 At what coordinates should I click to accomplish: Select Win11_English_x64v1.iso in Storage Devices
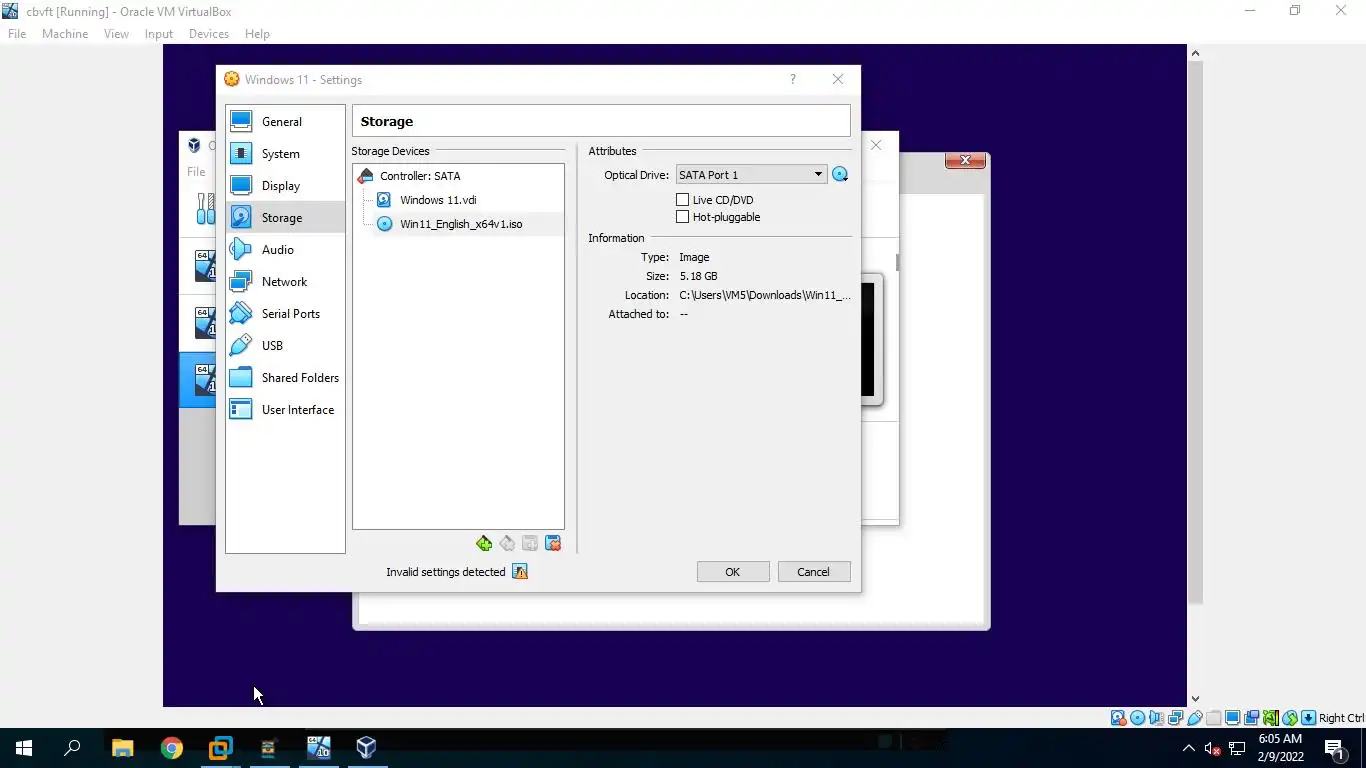pyautogui.click(x=461, y=224)
